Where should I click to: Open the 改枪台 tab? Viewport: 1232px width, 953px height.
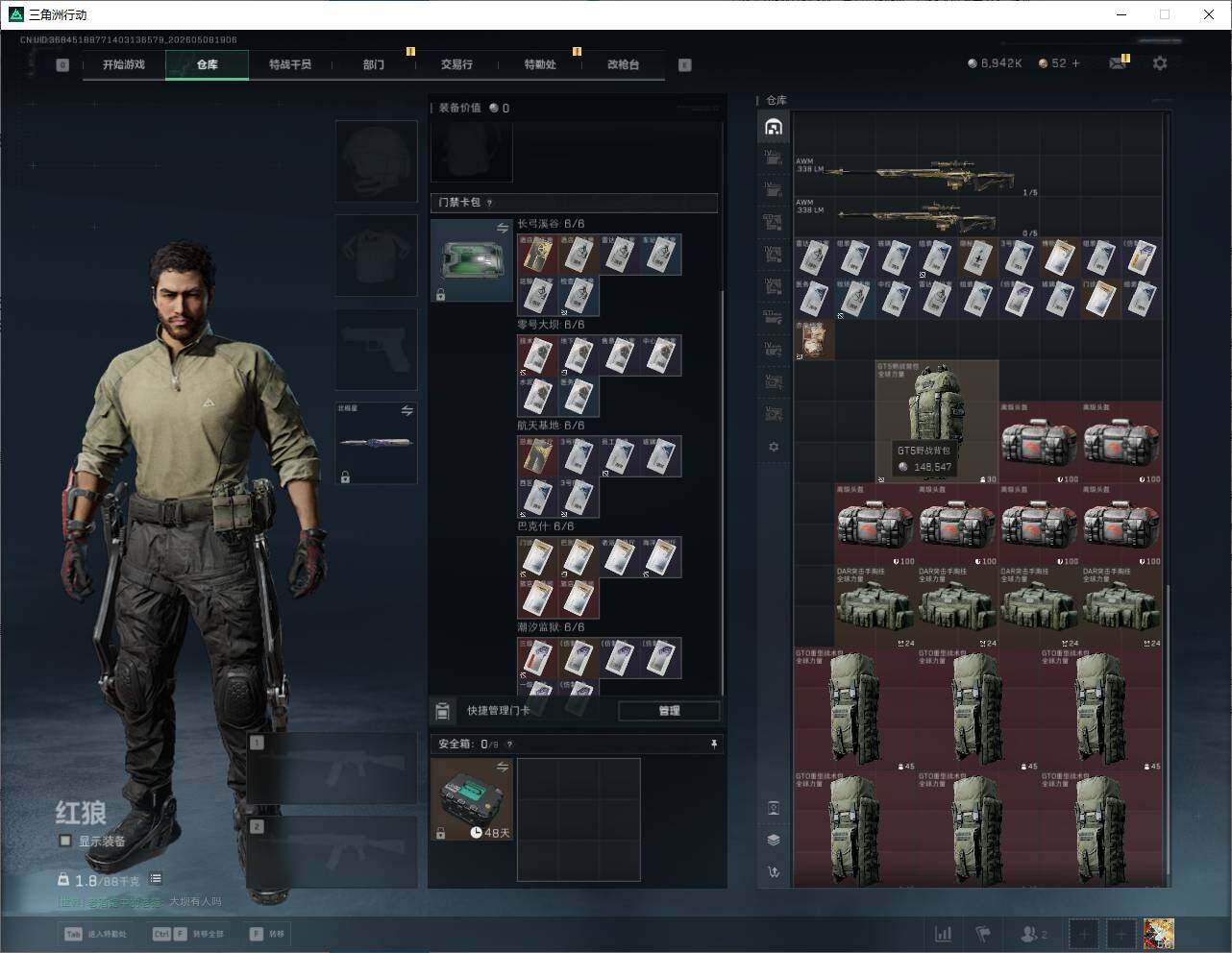click(623, 65)
